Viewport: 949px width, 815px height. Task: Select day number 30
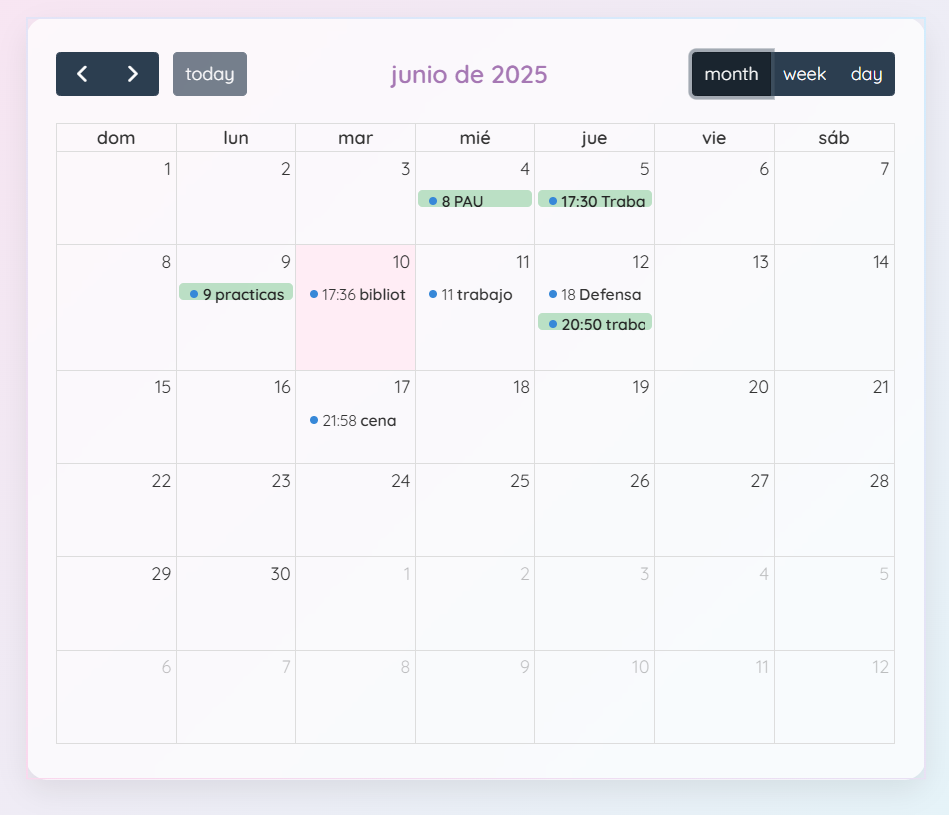coord(280,574)
